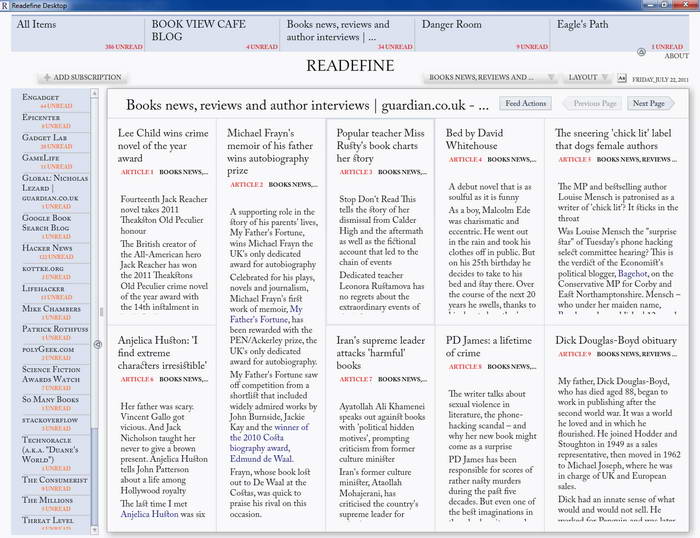700x538 pixels.
Task: Go to the Next Page
Action: click(650, 103)
